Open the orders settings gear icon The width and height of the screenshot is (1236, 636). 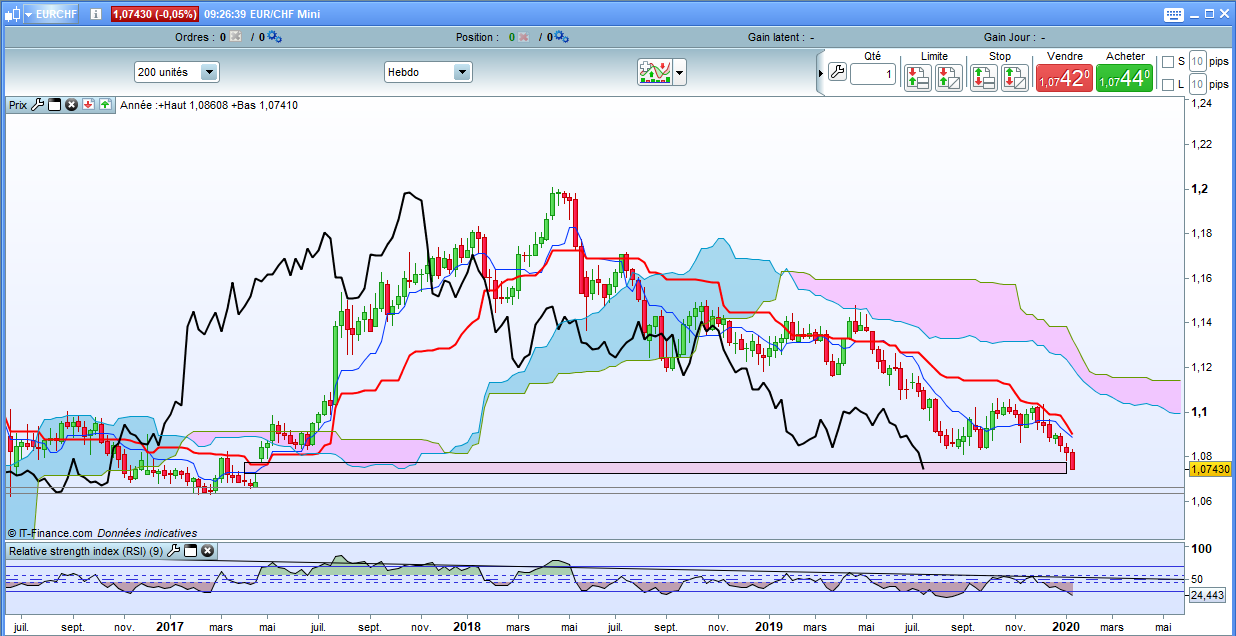click(274, 37)
